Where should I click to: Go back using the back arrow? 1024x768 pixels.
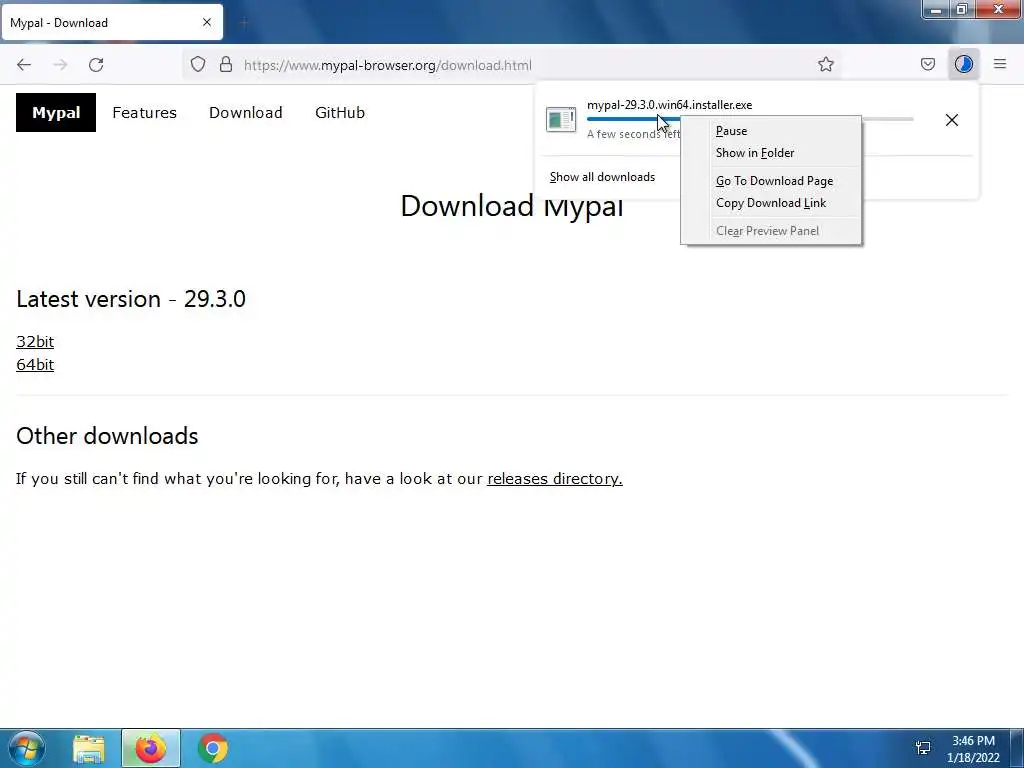pyautogui.click(x=24, y=65)
